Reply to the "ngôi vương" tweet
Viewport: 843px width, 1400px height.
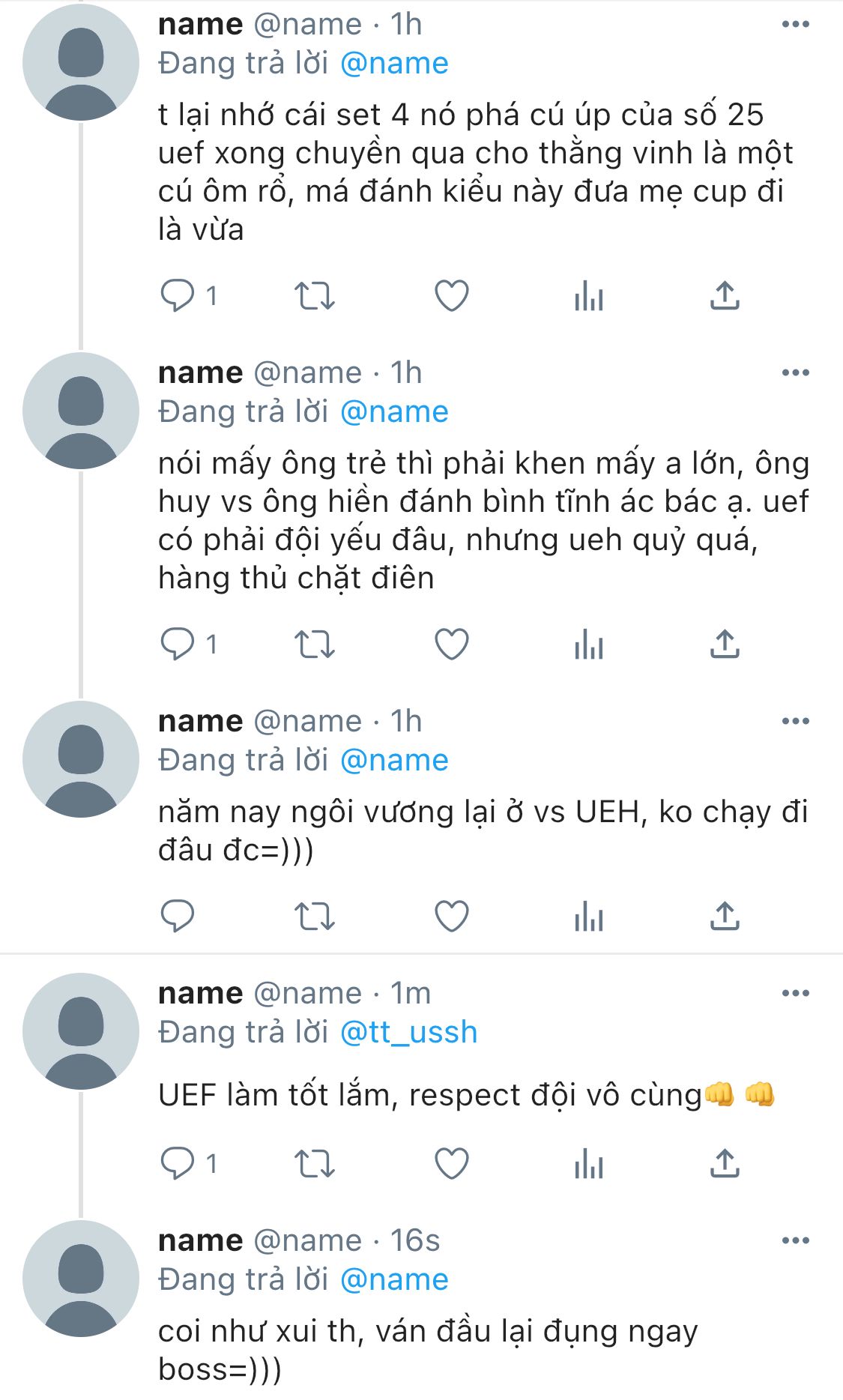point(178,916)
